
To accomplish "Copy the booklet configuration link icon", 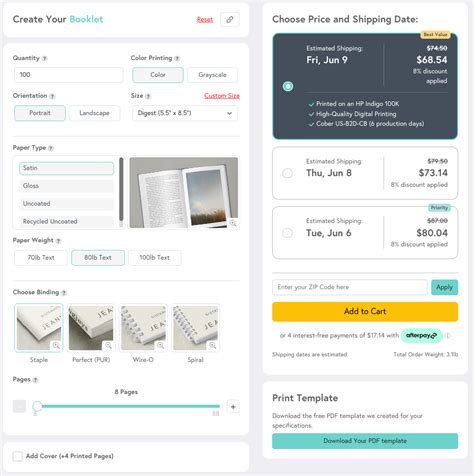I will tap(230, 20).
